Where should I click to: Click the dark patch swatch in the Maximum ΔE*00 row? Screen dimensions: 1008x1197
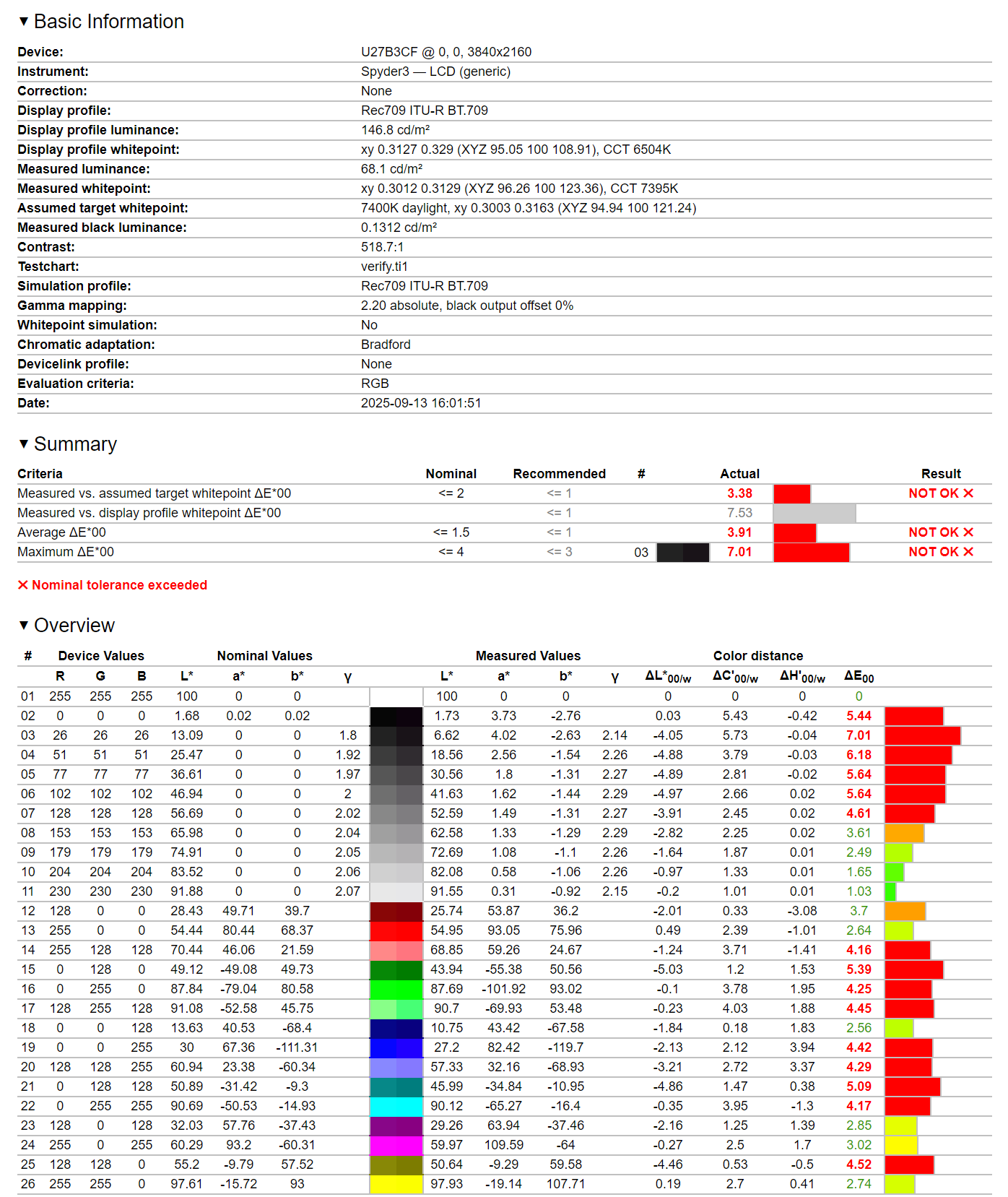(x=682, y=552)
